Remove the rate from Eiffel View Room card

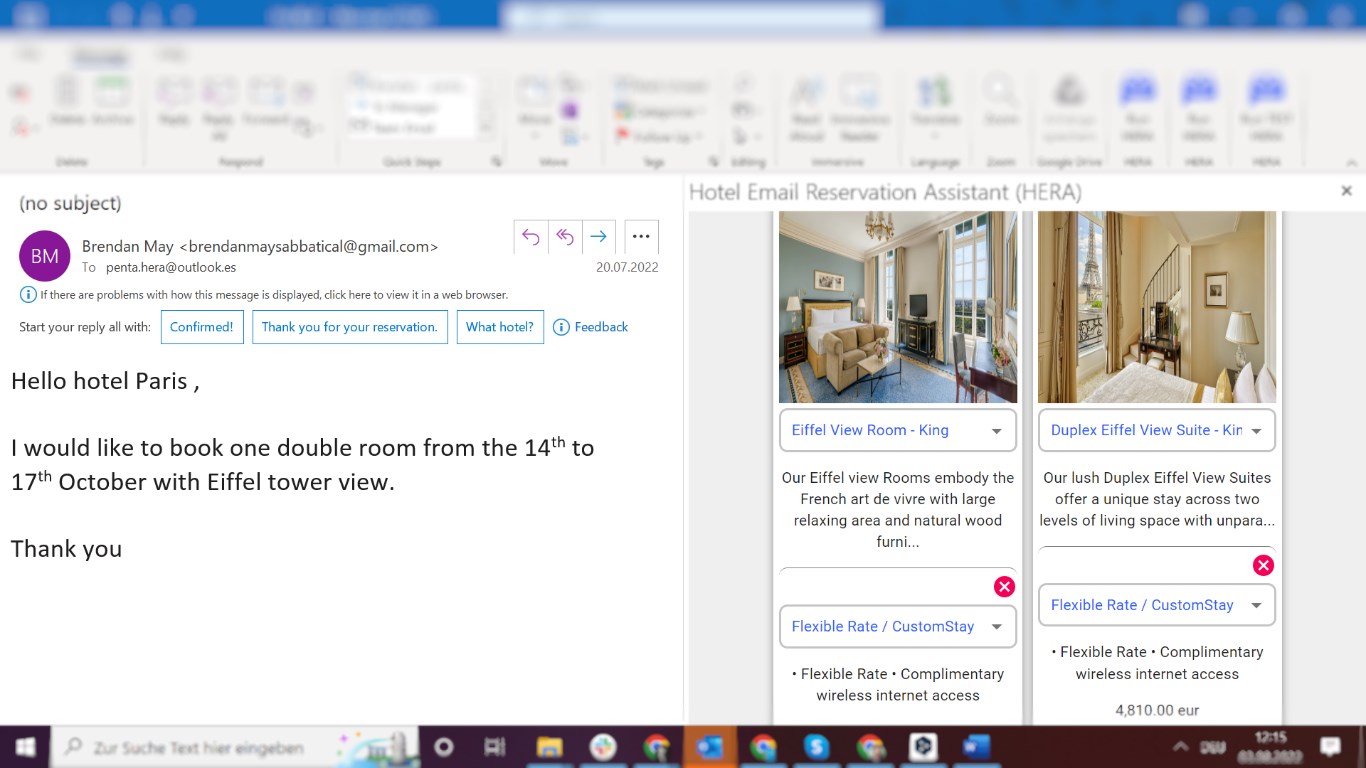pyautogui.click(x=1004, y=587)
